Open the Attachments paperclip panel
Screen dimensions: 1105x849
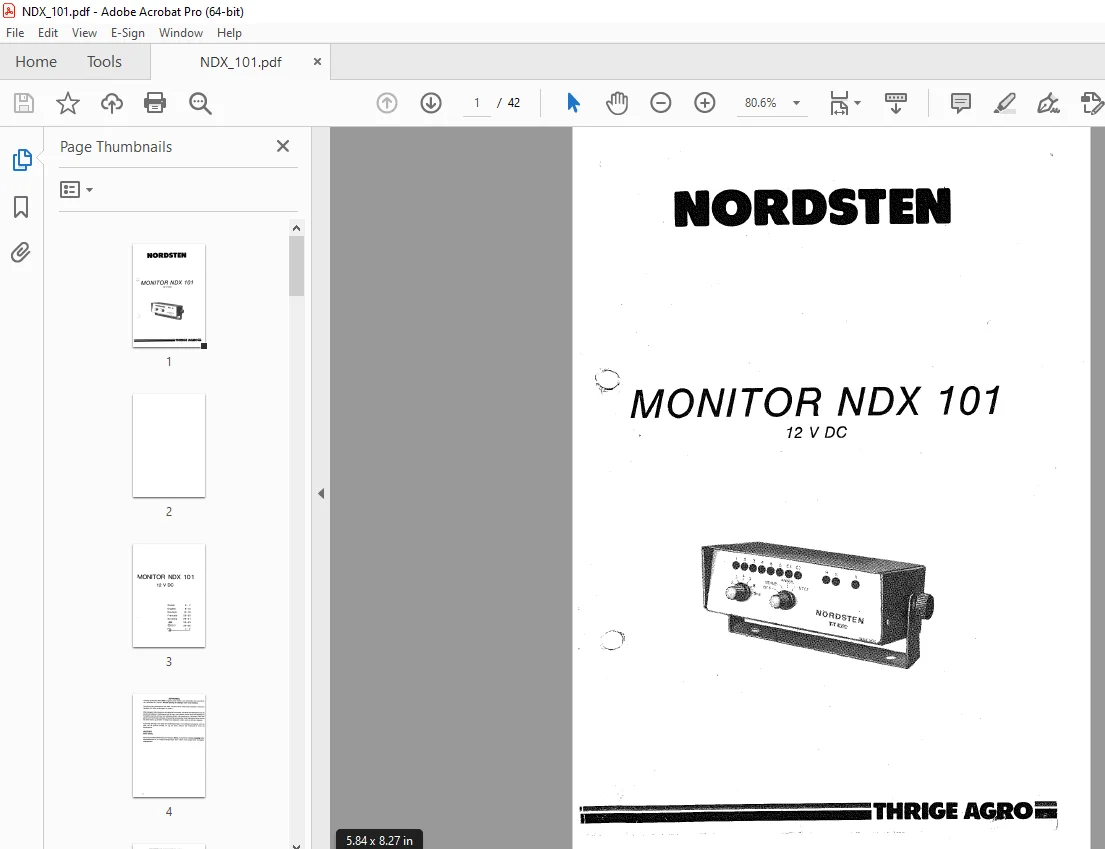[21, 252]
